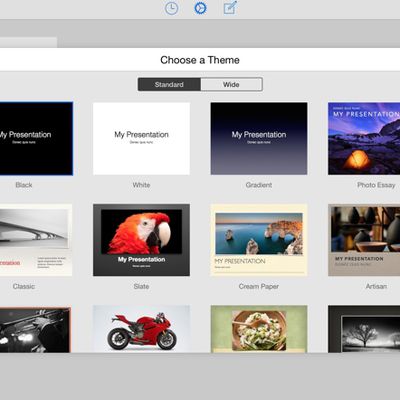The width and height of the screenshot is (400, 400).
Task: Click the "Slate" theme label
Action: coord(141,286)
